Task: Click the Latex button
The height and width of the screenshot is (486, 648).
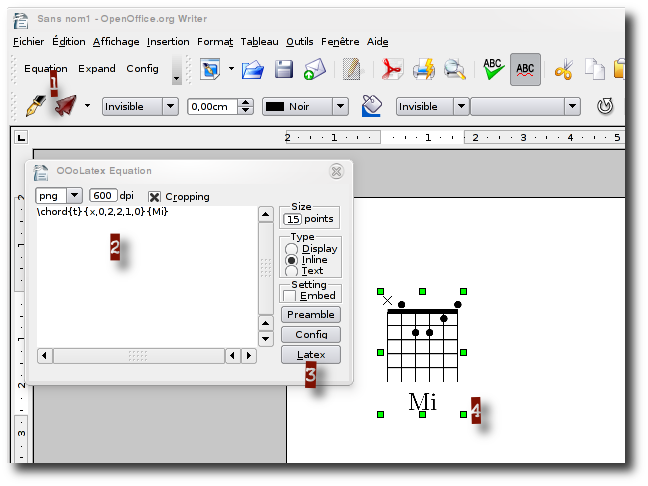Action: click(311, 355)
